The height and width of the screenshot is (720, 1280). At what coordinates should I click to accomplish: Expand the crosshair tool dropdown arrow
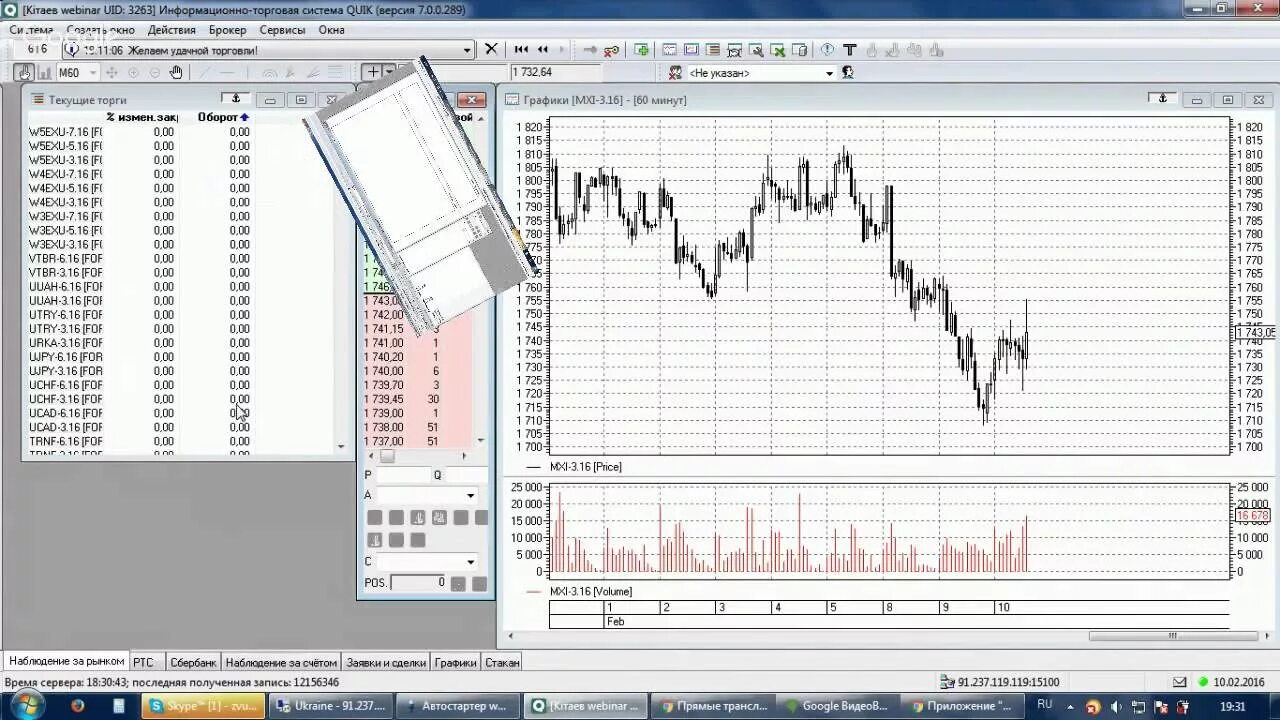[x=389, y=72]
